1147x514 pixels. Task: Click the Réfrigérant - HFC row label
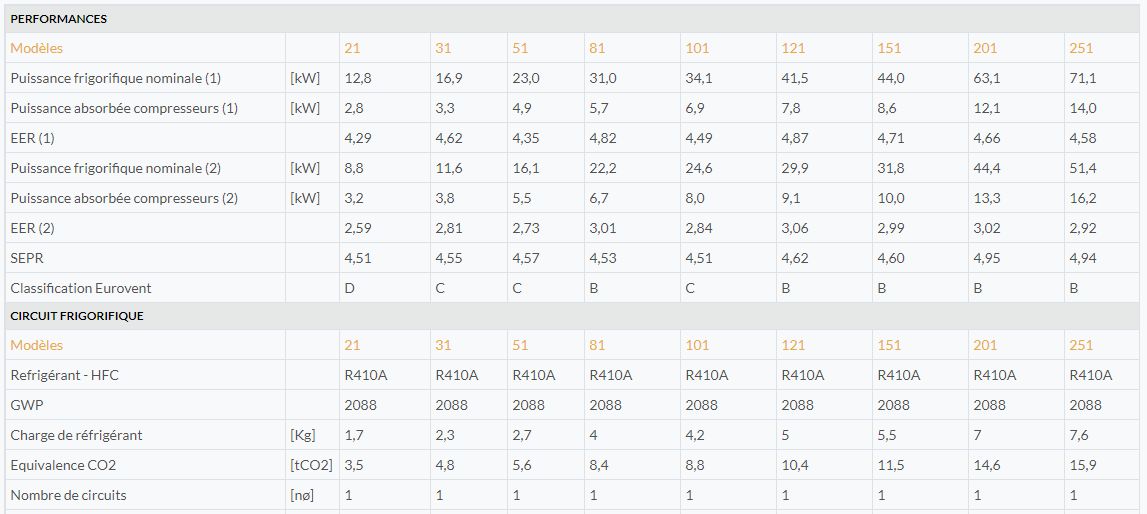pyautogui.click(x=67, y=375)
